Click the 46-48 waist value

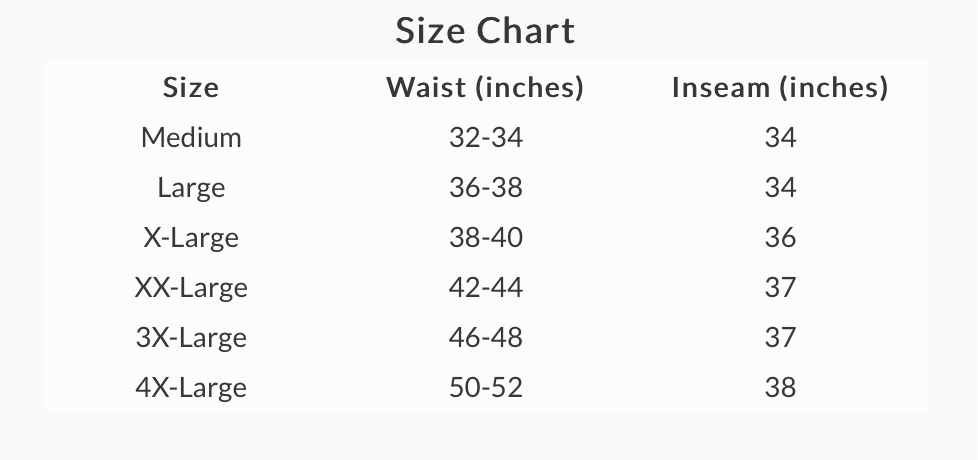point(486,337)
